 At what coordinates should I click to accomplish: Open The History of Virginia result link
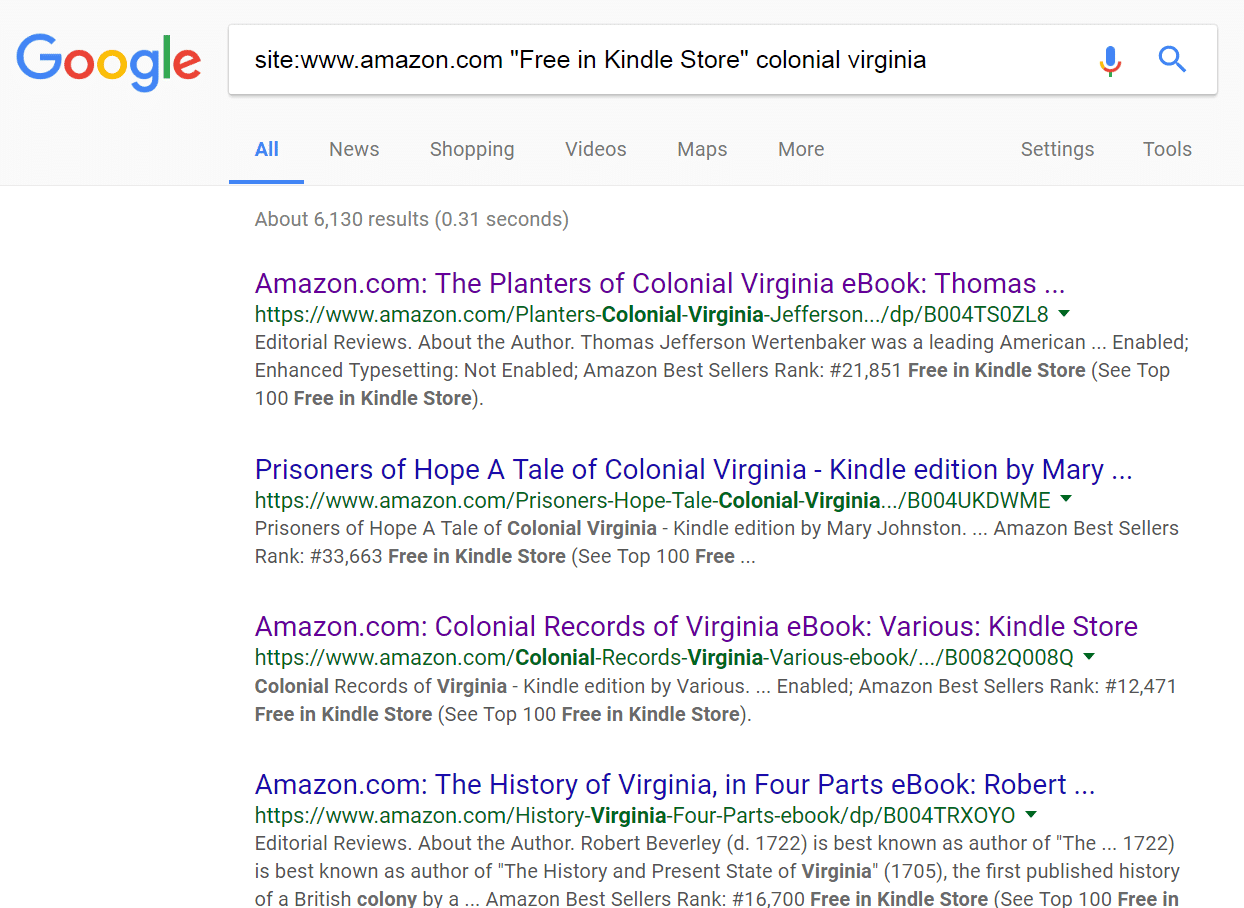tap(674, 784)
